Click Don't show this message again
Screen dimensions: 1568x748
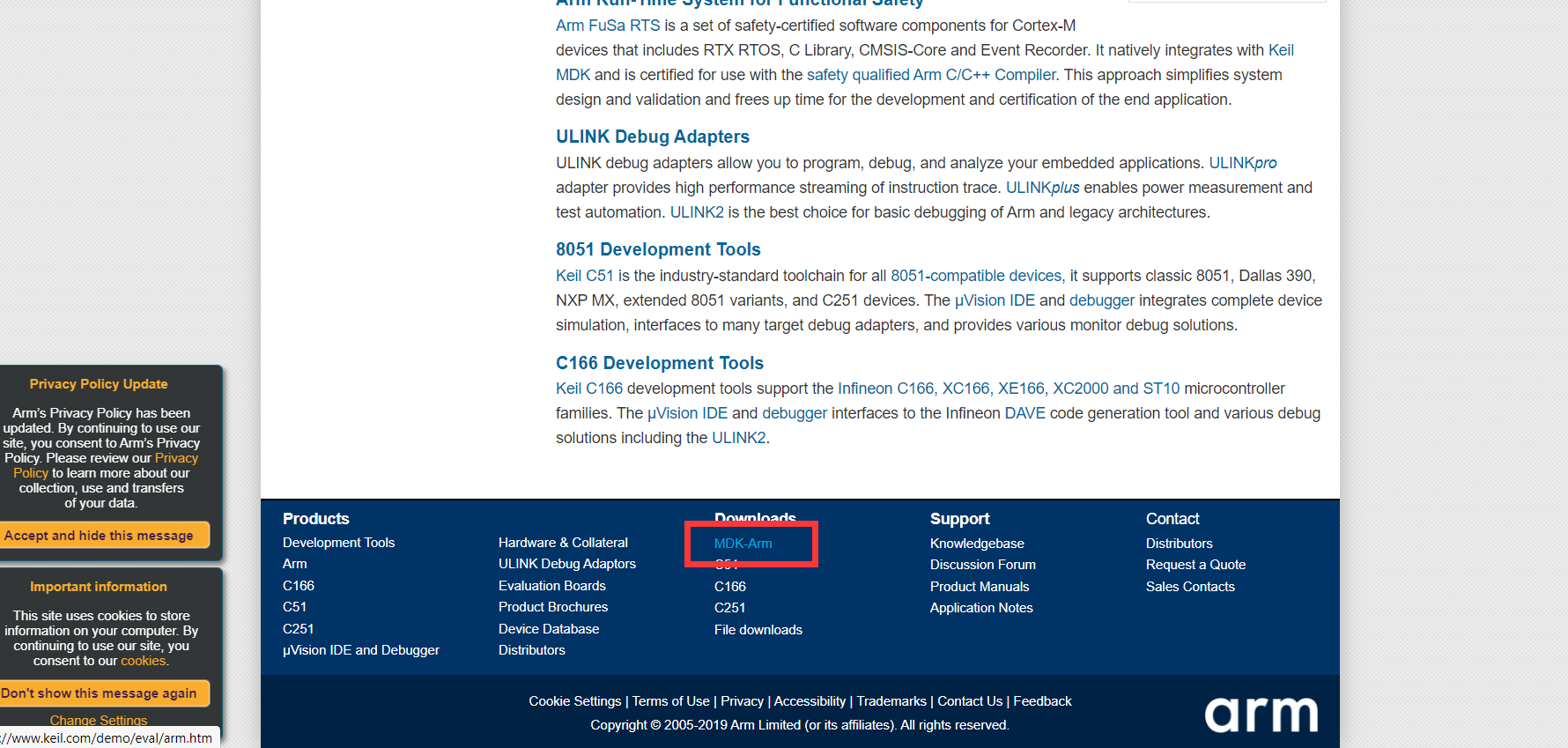pos(104,692)
